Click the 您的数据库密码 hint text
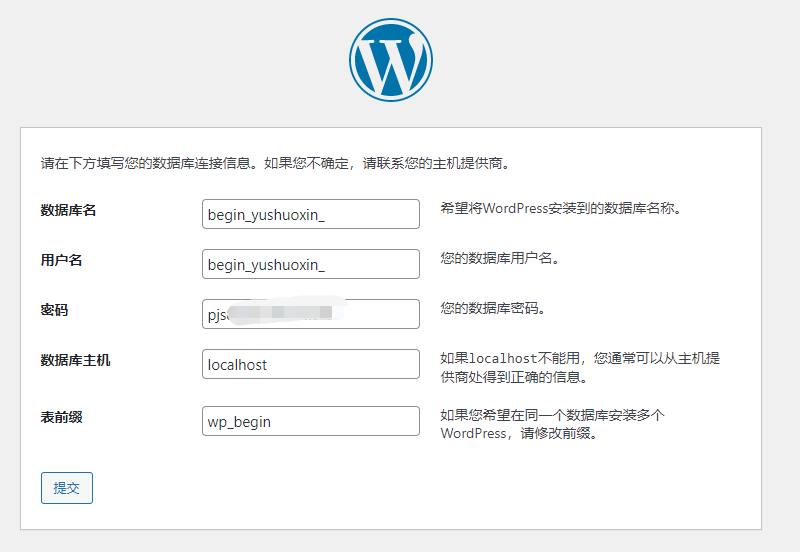This screenshot has width=800, height=552. click(x=492, y=308)
